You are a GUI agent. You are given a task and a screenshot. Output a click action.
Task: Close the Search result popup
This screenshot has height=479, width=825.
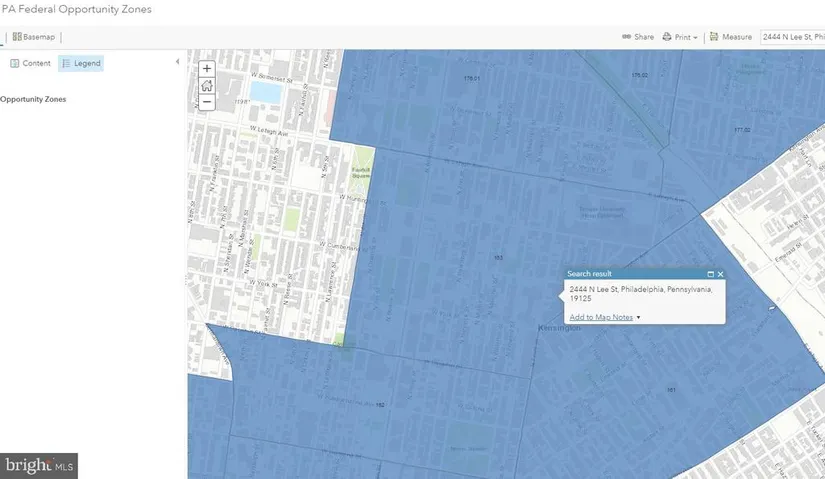click(x=720, y=274)
